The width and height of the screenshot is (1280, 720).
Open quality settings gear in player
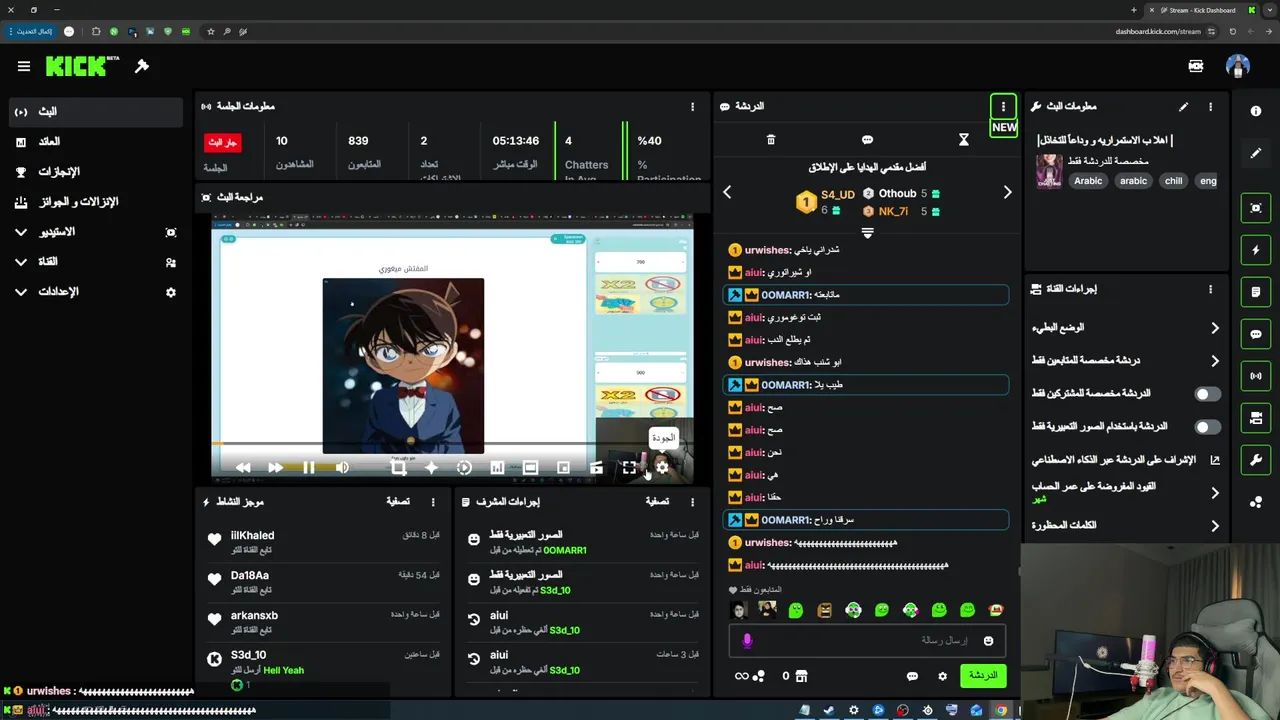662,467
